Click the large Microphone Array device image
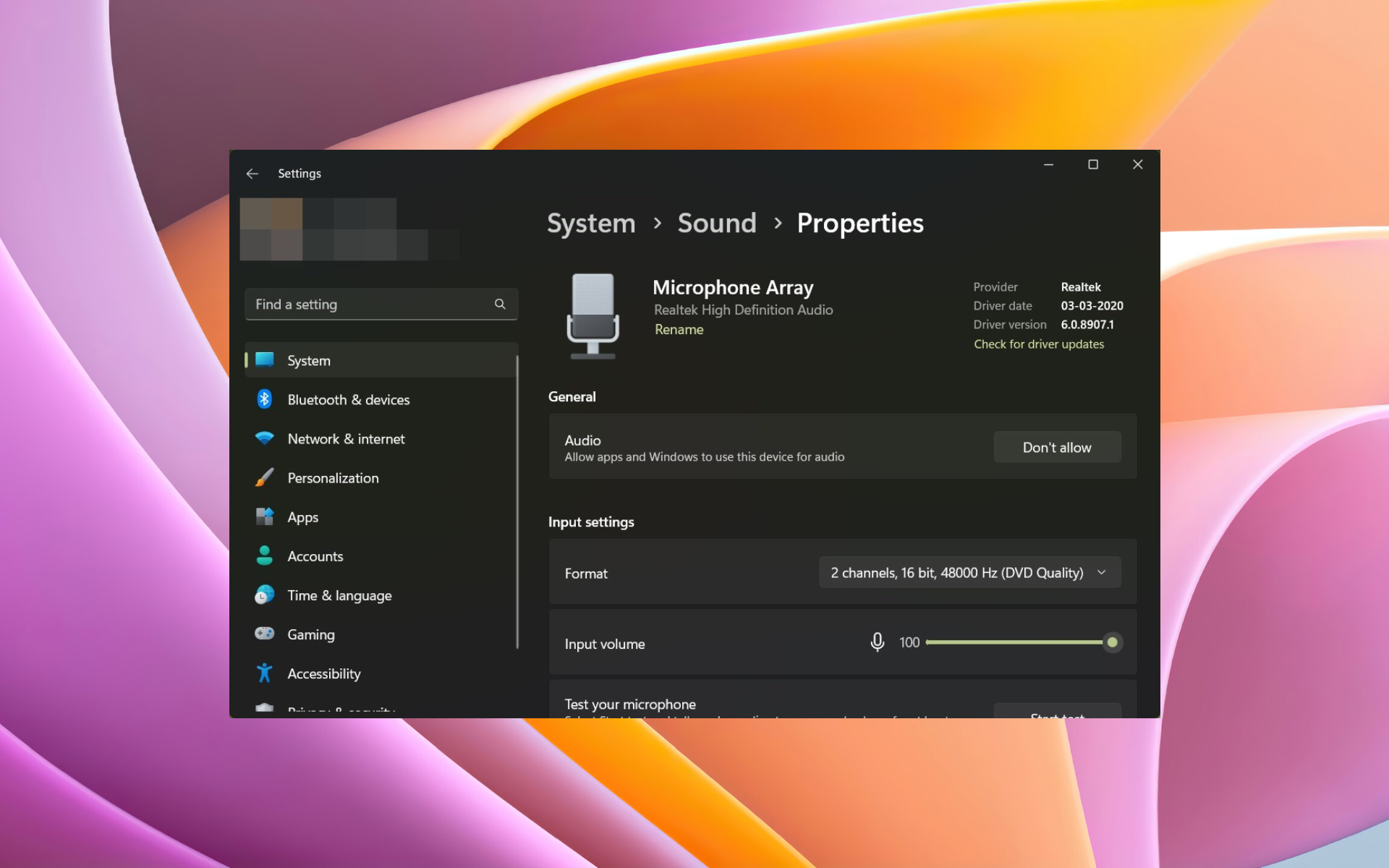 pos(593,316)
